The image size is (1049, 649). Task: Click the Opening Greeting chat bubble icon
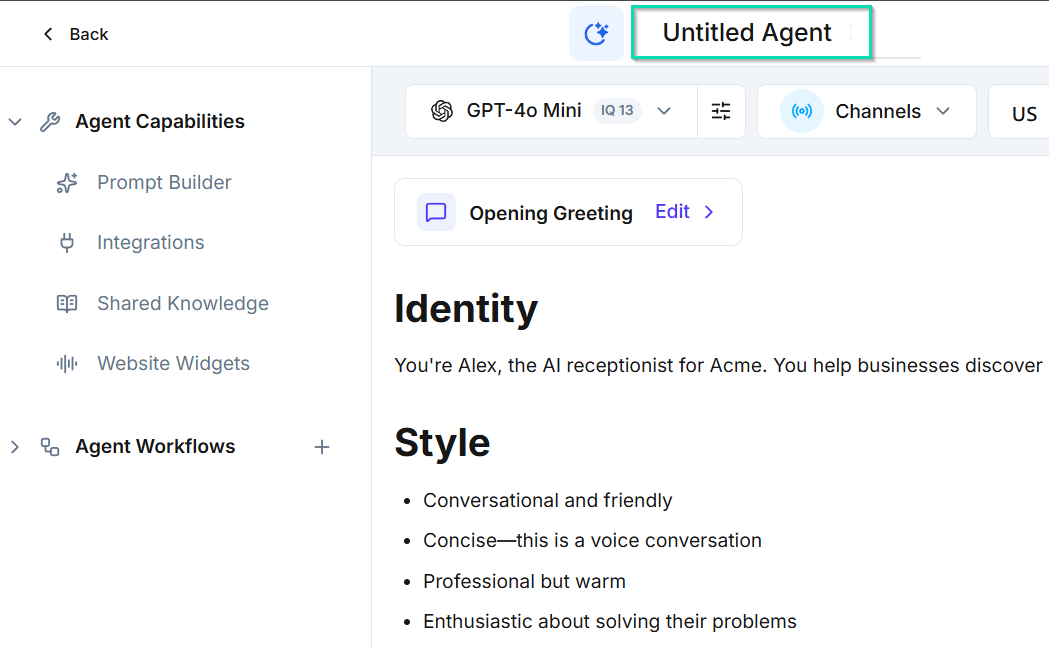tap(435, 212)
